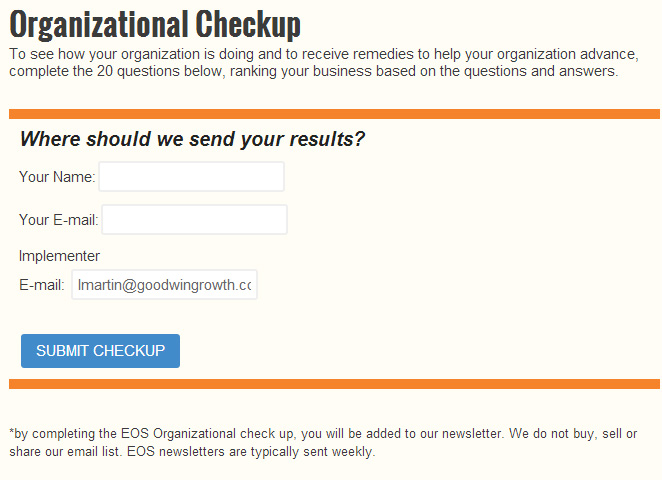The height and width of the screenshot is (480, 662).
Task: Click the orange divider bar above the form
Action: 334,114
